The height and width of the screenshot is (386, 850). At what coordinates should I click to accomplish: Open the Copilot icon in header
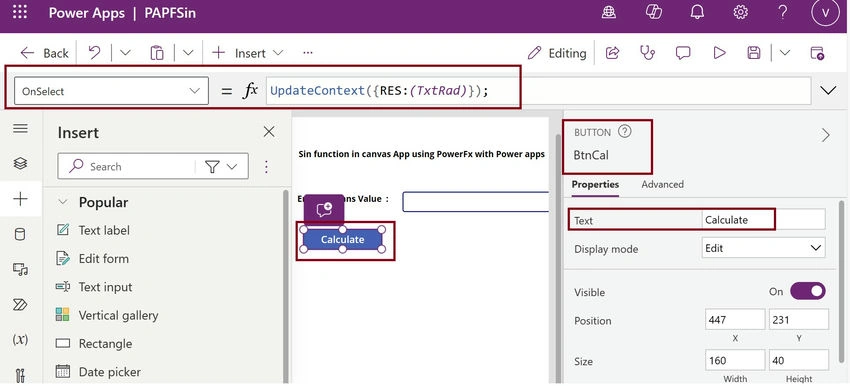(x=654, y=12)
